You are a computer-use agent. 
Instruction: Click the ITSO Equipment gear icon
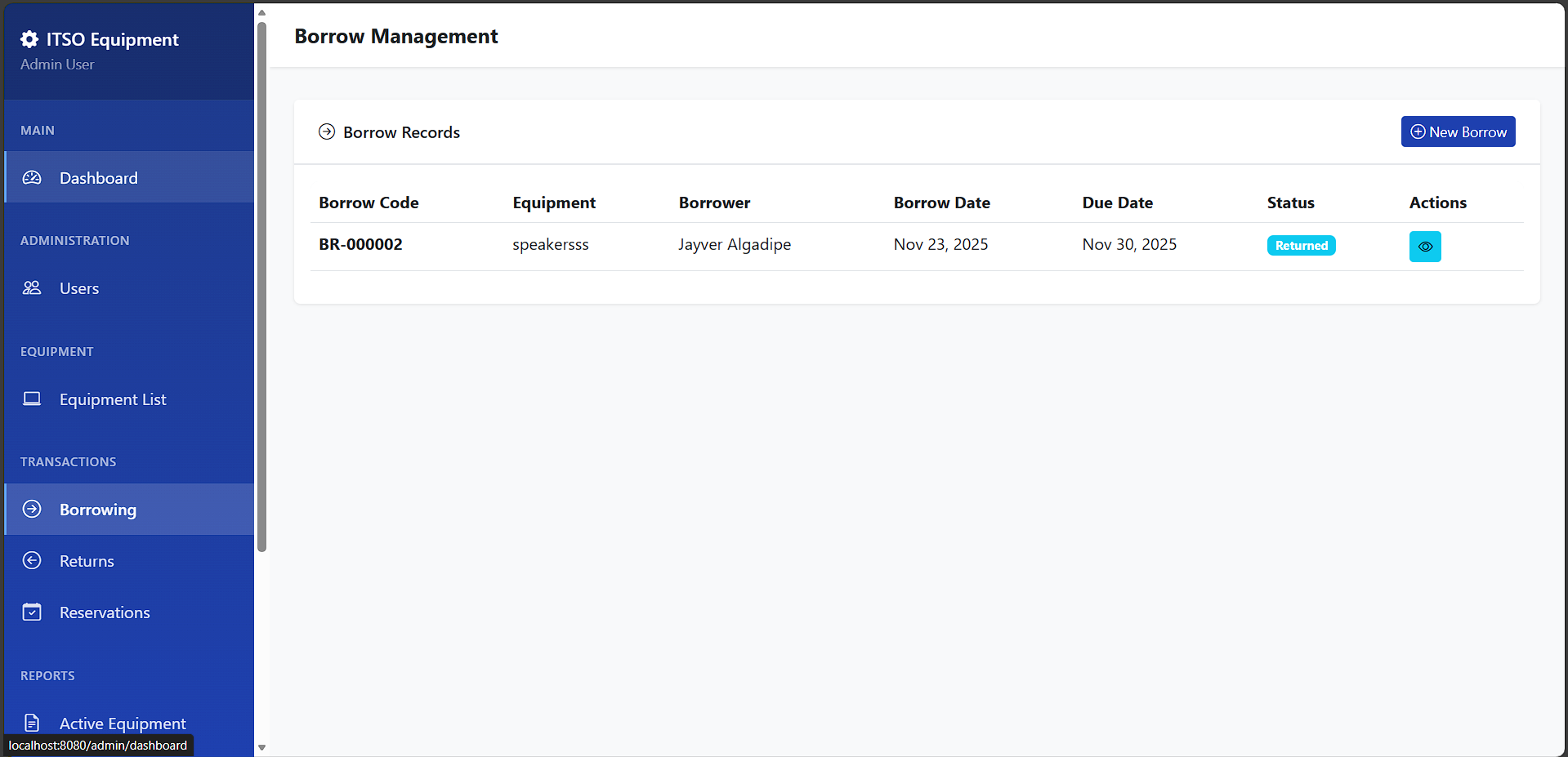(x=29, y=39)
